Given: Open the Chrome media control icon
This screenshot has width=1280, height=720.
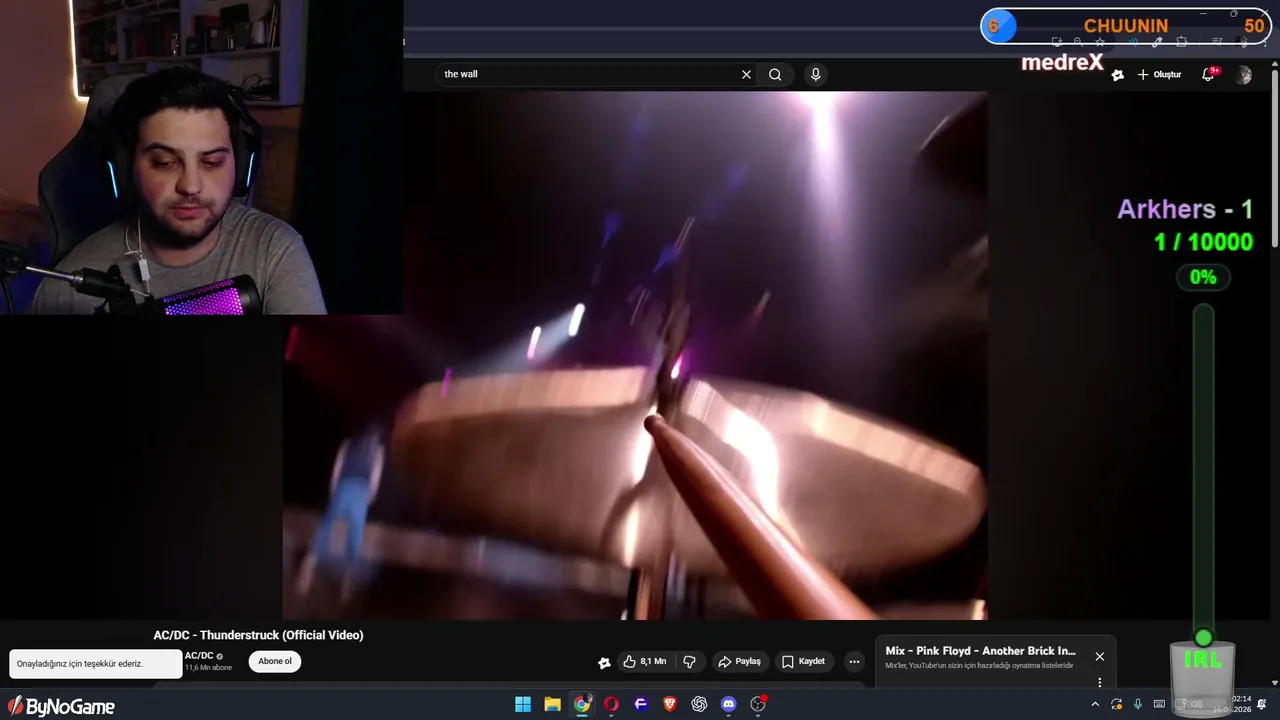Looking at the screenshot, I should tap(1217, 42).
